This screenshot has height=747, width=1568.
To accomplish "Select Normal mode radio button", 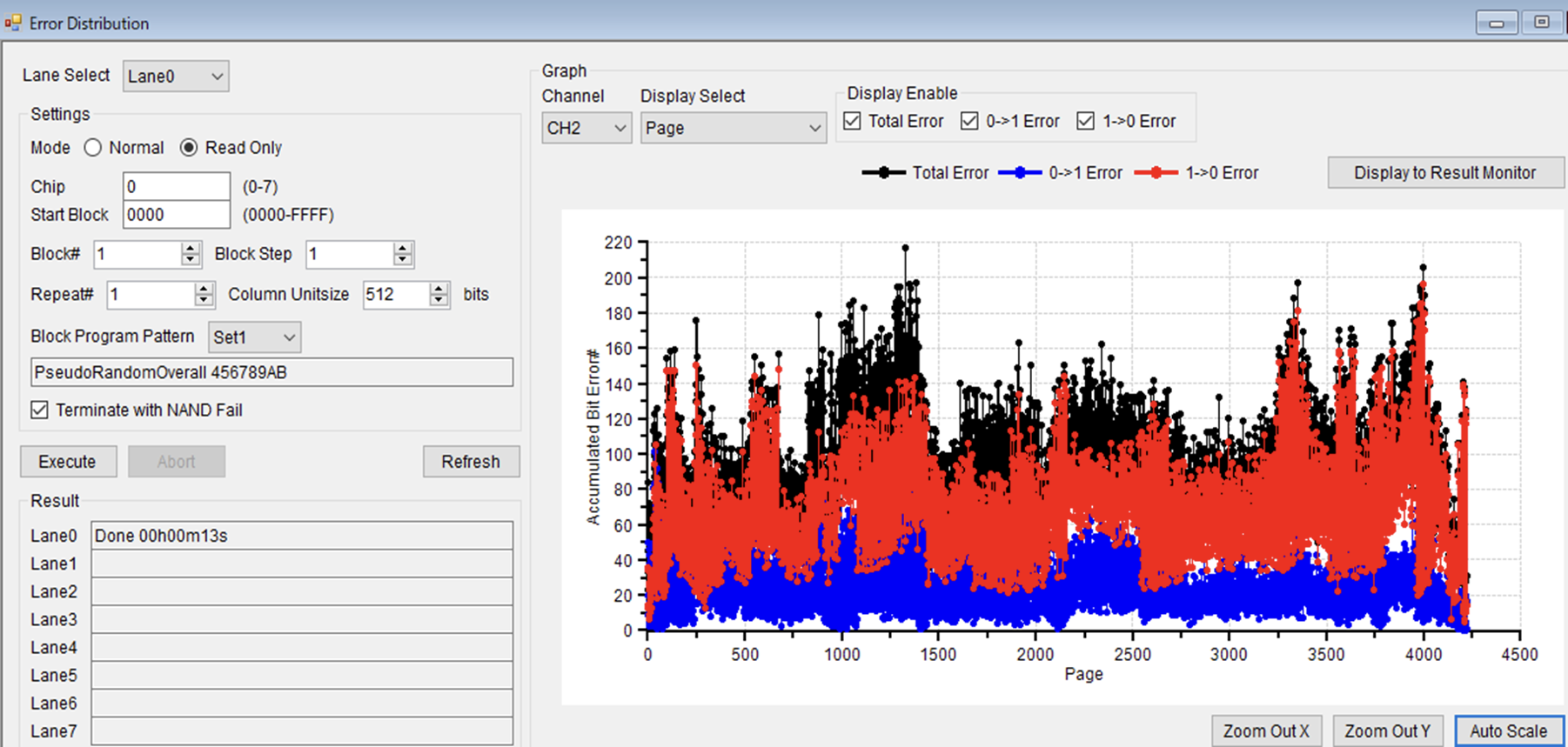I will pos(93,148).
